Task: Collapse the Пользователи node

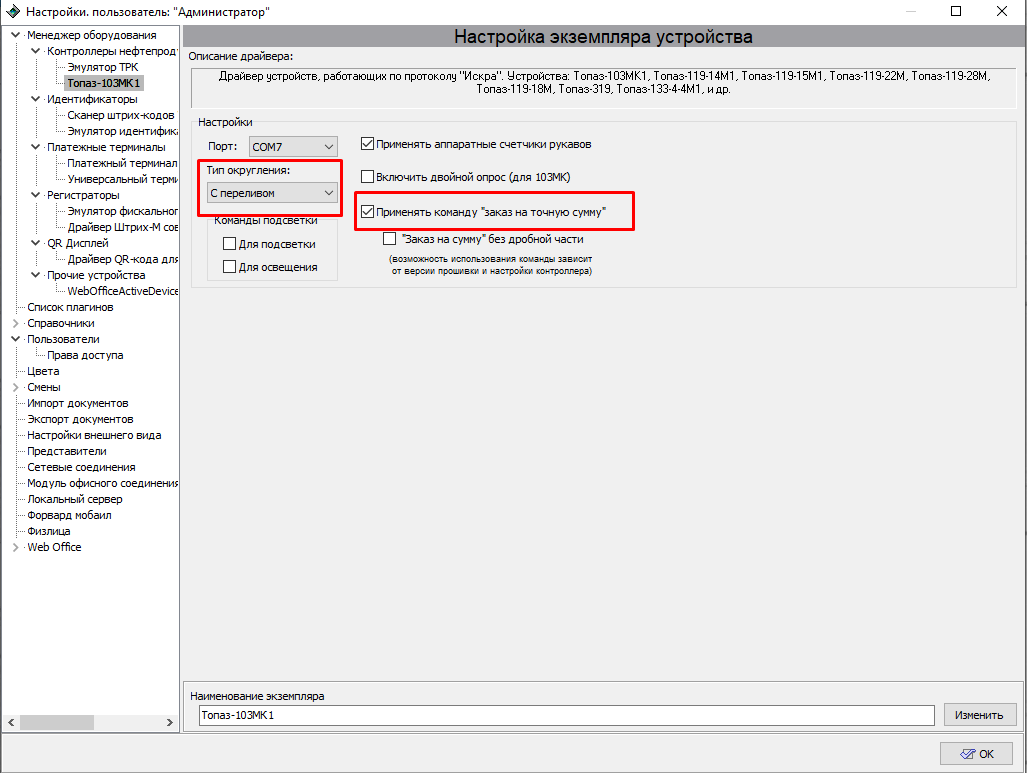Action: point(16,339)
